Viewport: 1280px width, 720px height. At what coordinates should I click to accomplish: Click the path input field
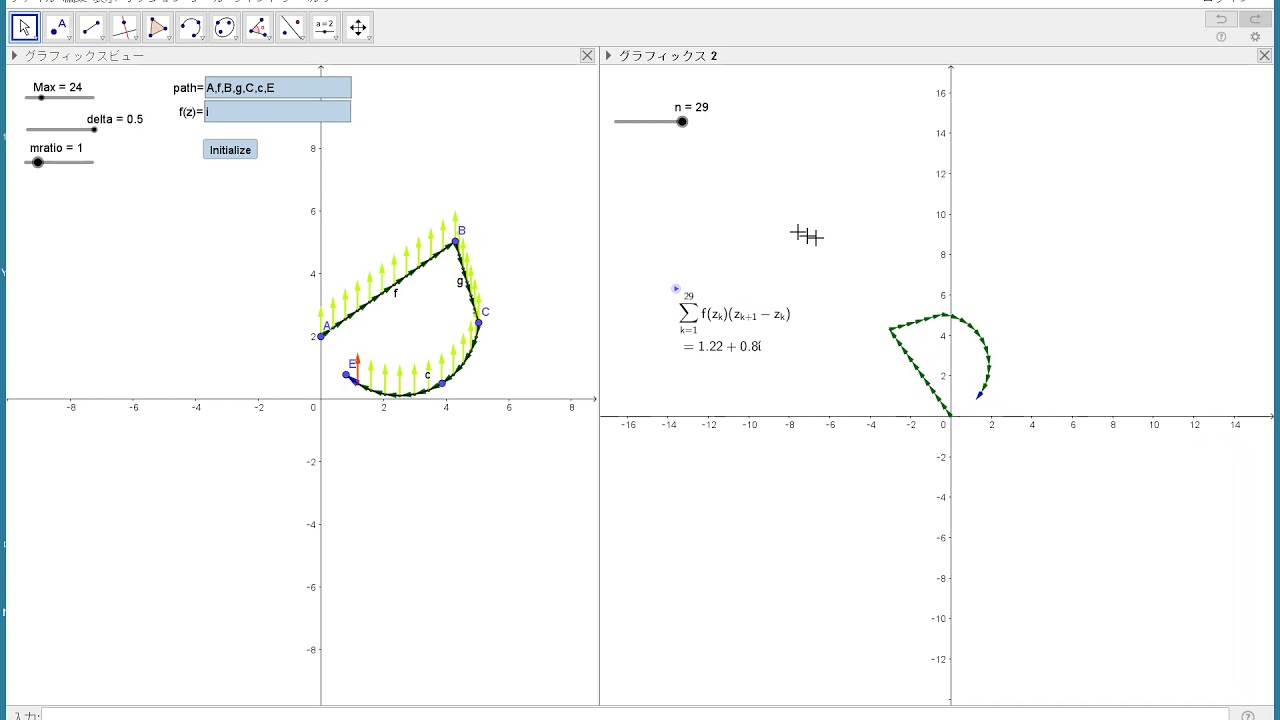coord(278,88)
